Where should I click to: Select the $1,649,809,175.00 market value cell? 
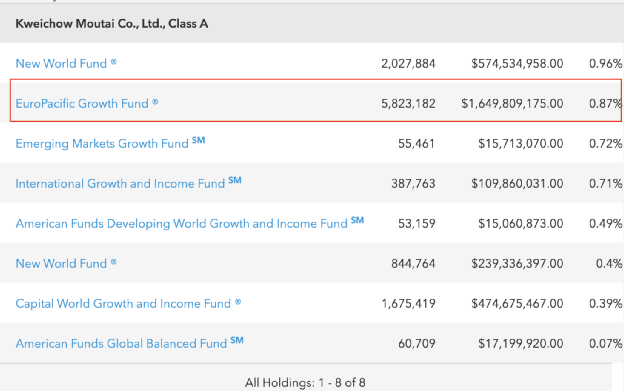click(512, 103)
